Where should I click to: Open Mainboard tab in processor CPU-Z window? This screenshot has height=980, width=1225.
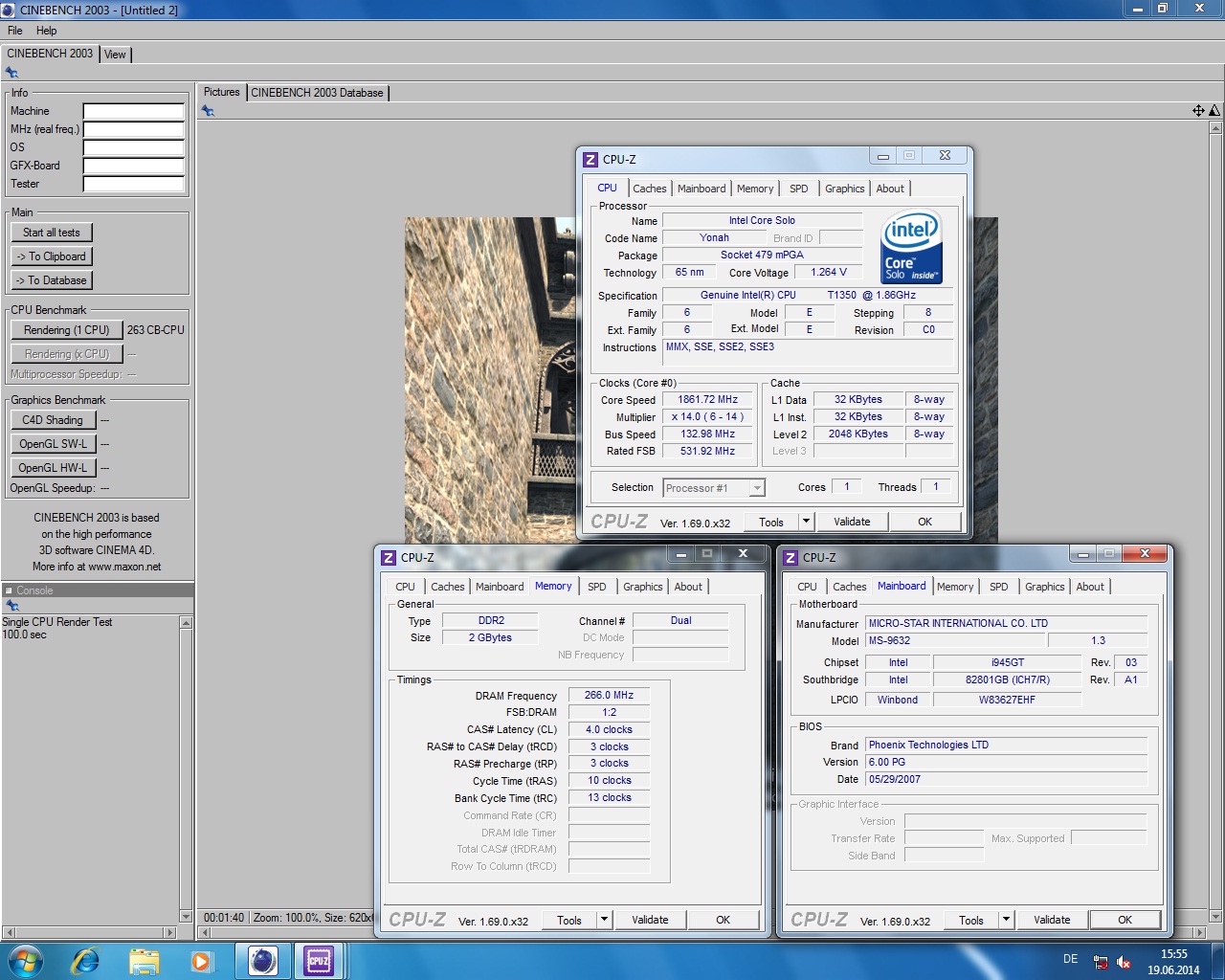tap(702, 189)
